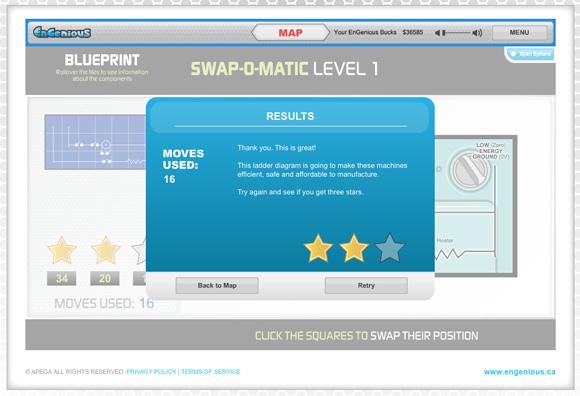Click the blueprint circuit thumbnail
Viewport: 580px width, 396px height.
pos(95,142)
